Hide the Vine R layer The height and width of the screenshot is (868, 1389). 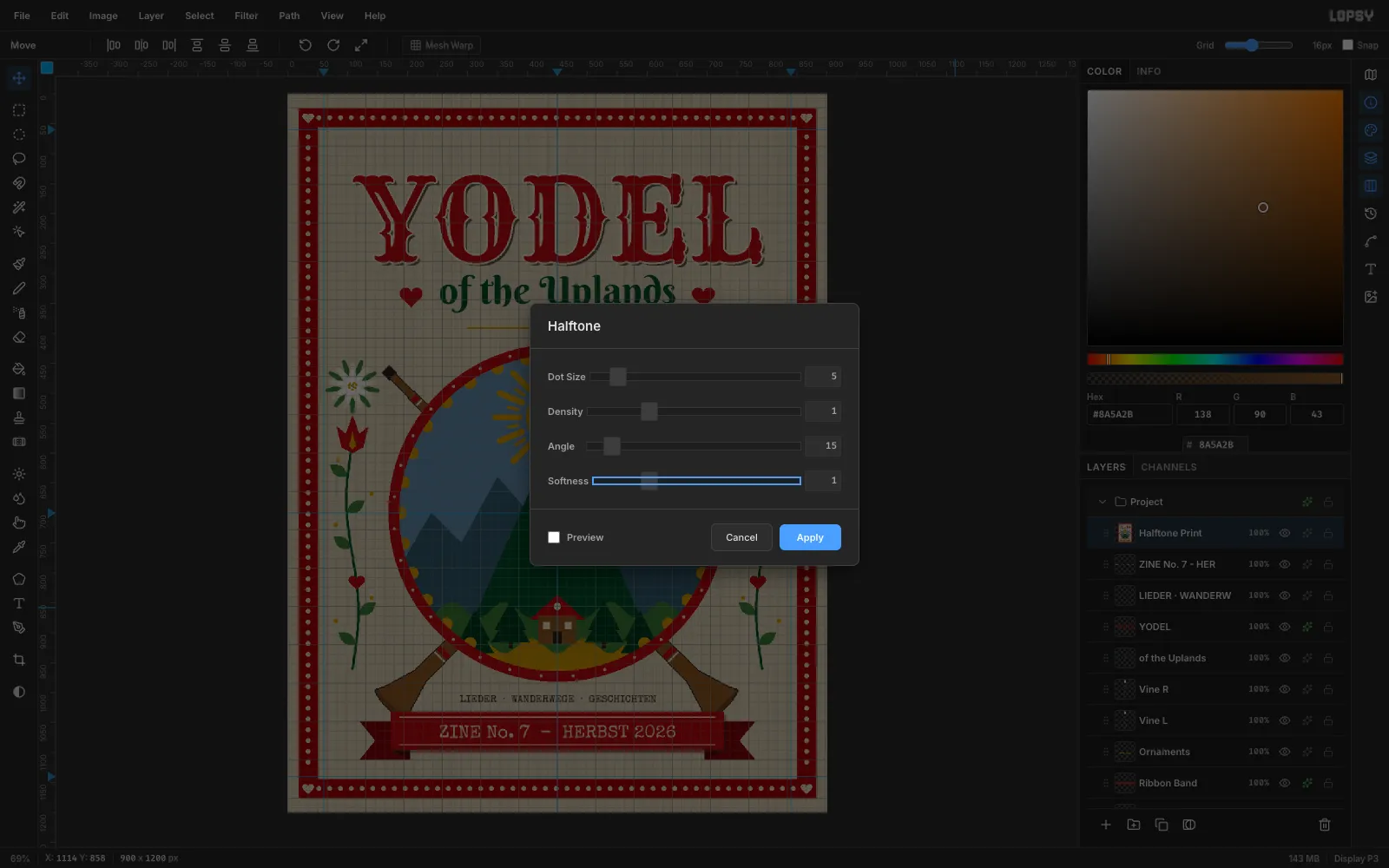1285,689
